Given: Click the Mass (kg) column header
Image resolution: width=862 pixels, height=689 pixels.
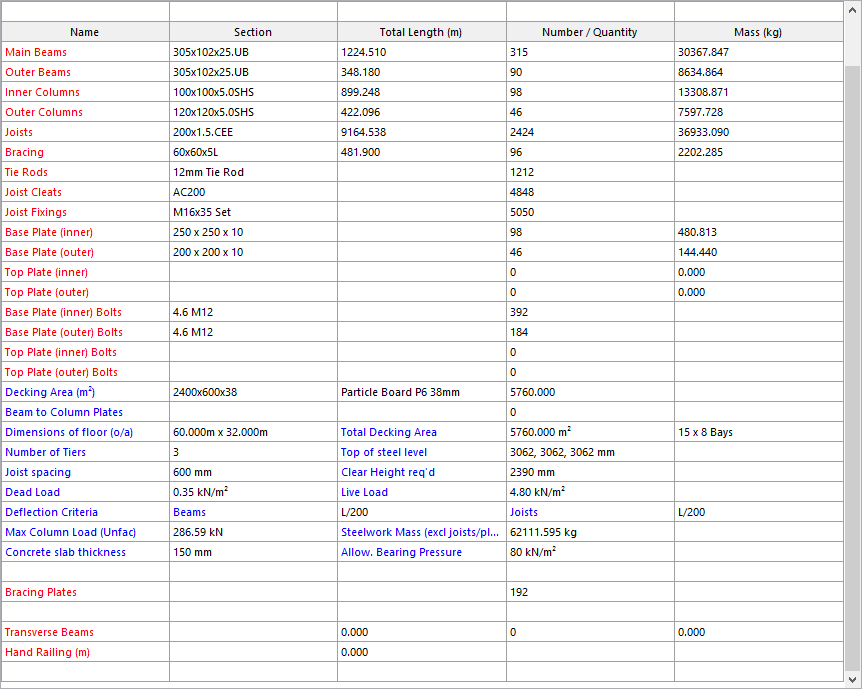Looking at the screenshot, I should (x=759, y=32).
